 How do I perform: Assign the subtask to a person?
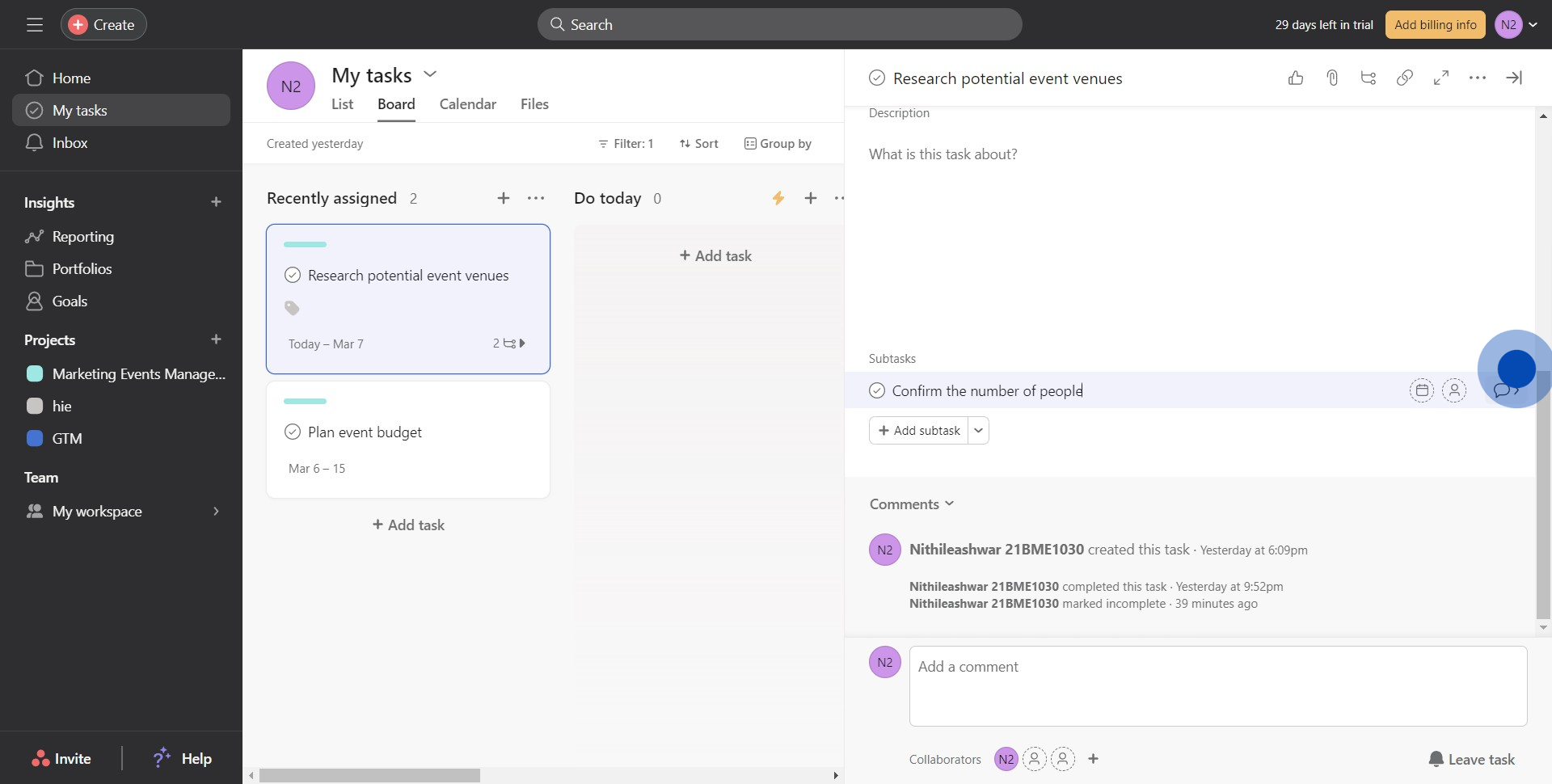1454,390
